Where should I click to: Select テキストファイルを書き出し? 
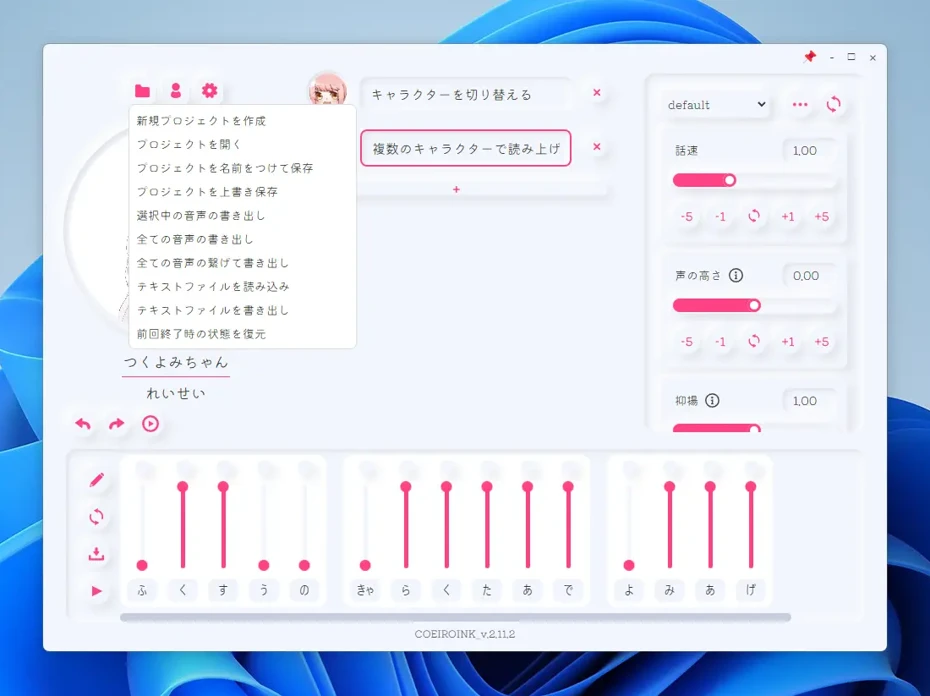point(242,310)
